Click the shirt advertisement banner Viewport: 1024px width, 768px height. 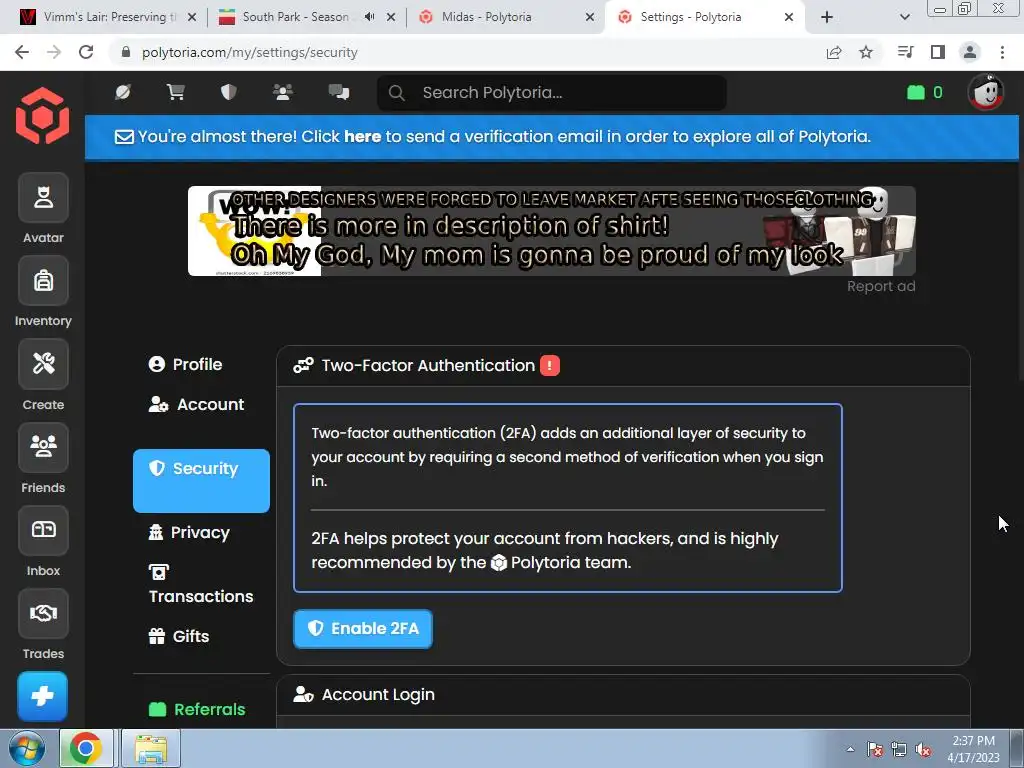tap(552, 231)
